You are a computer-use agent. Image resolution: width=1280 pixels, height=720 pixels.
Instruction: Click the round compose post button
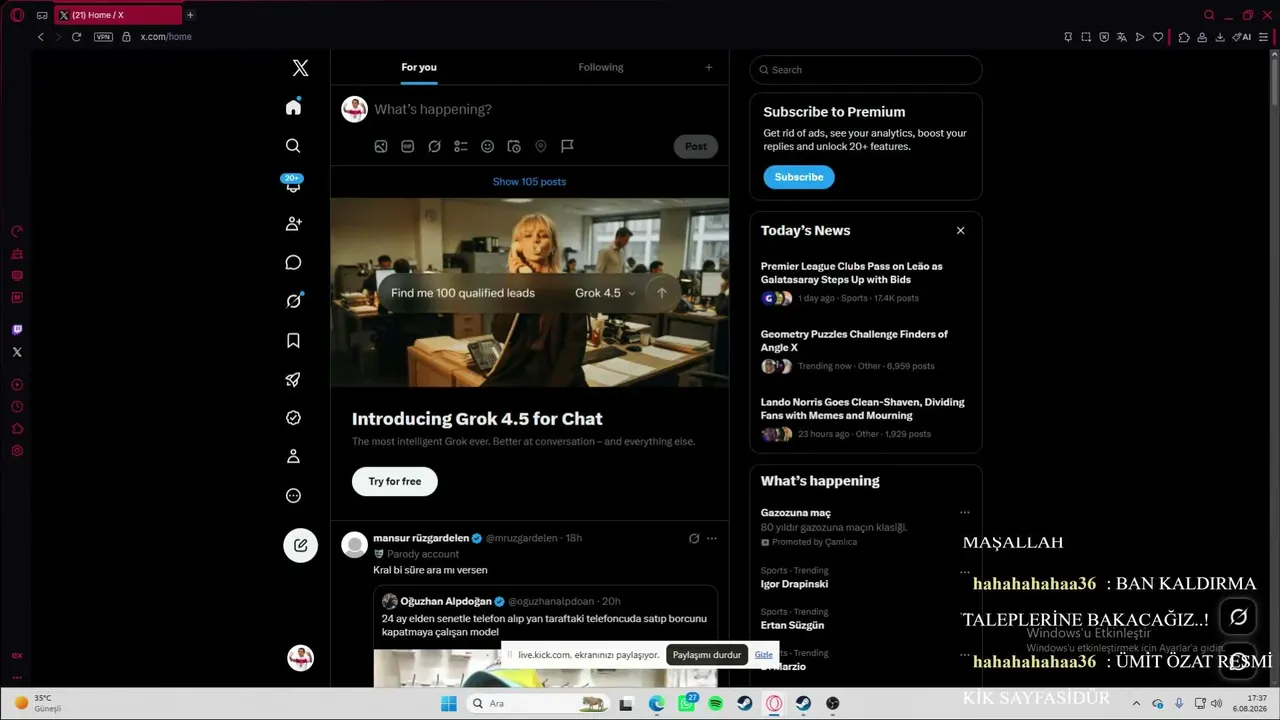click(300, 545)
